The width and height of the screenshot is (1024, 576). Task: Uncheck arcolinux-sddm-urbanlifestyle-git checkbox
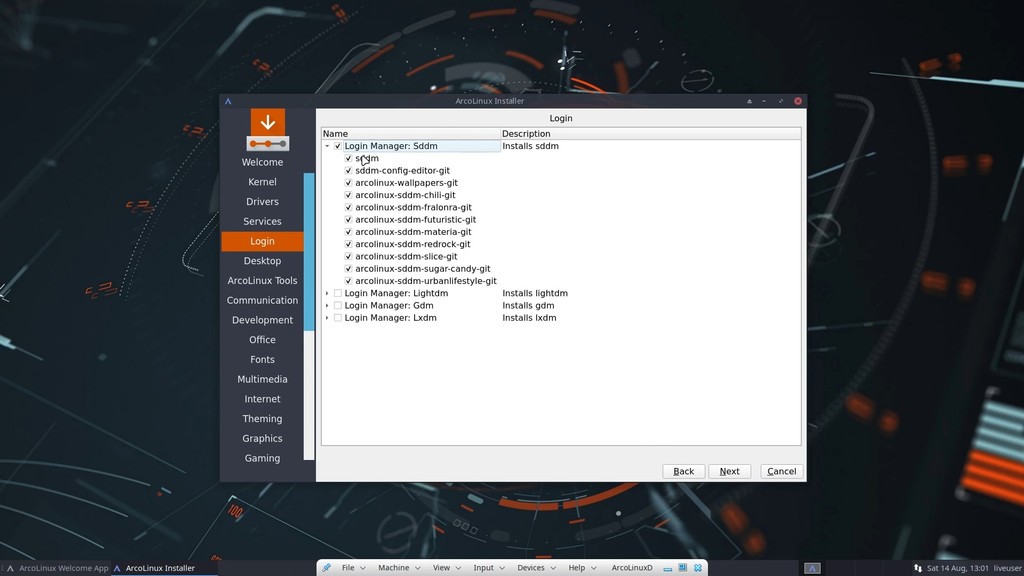pyautogui.click(x=348, y=281)
